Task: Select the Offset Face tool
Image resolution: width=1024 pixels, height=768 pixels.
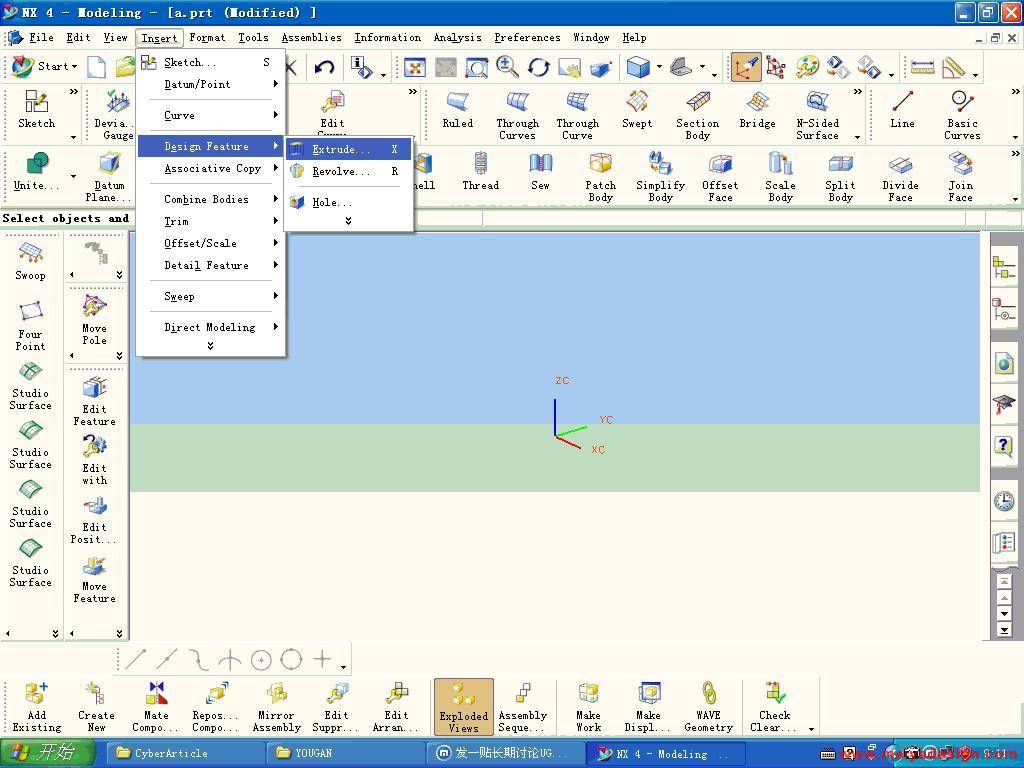Action: coord(720,178)
